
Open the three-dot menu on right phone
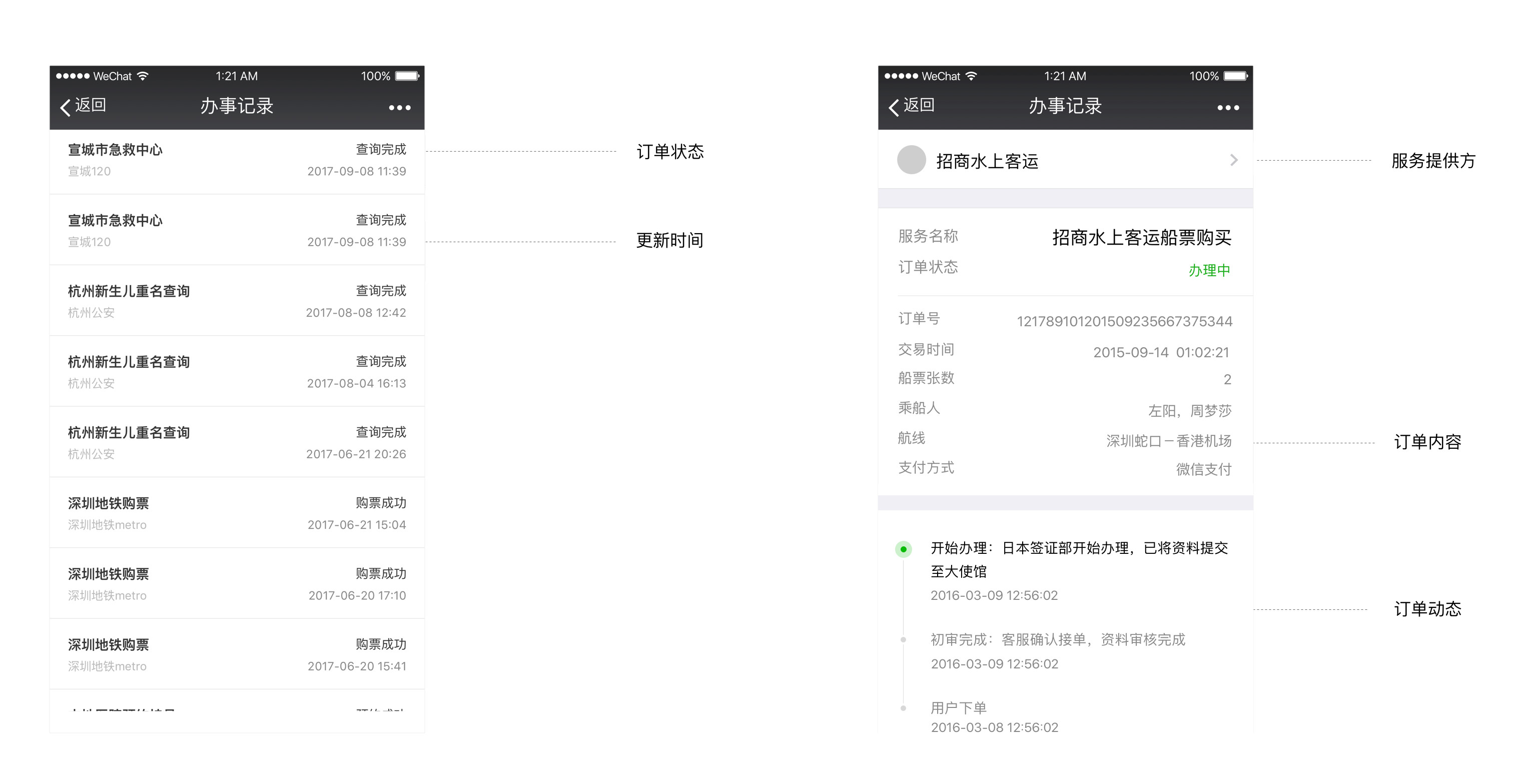click(x=1228, y=108)
